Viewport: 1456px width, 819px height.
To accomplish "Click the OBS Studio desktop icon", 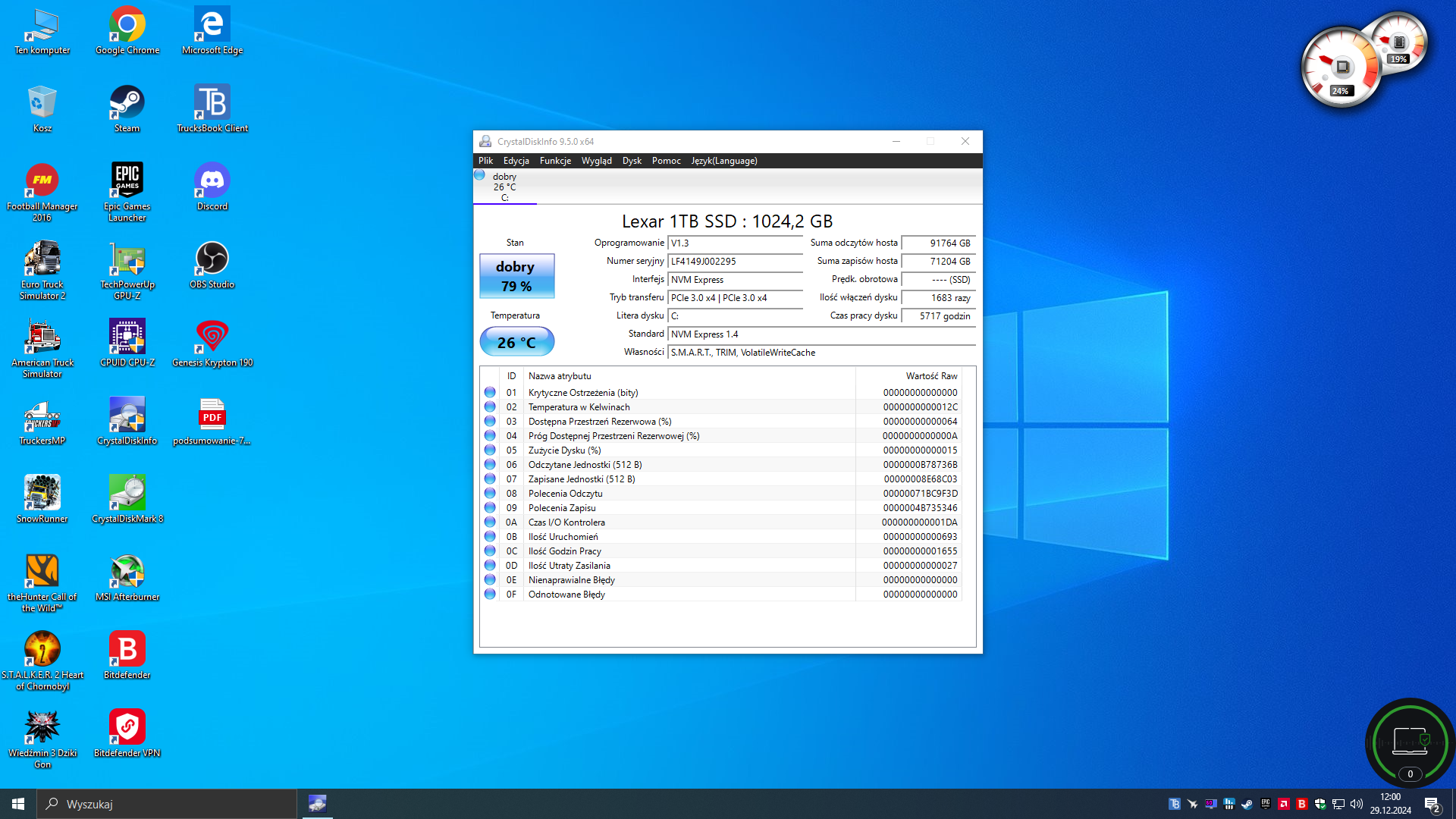I will [212, 266].
